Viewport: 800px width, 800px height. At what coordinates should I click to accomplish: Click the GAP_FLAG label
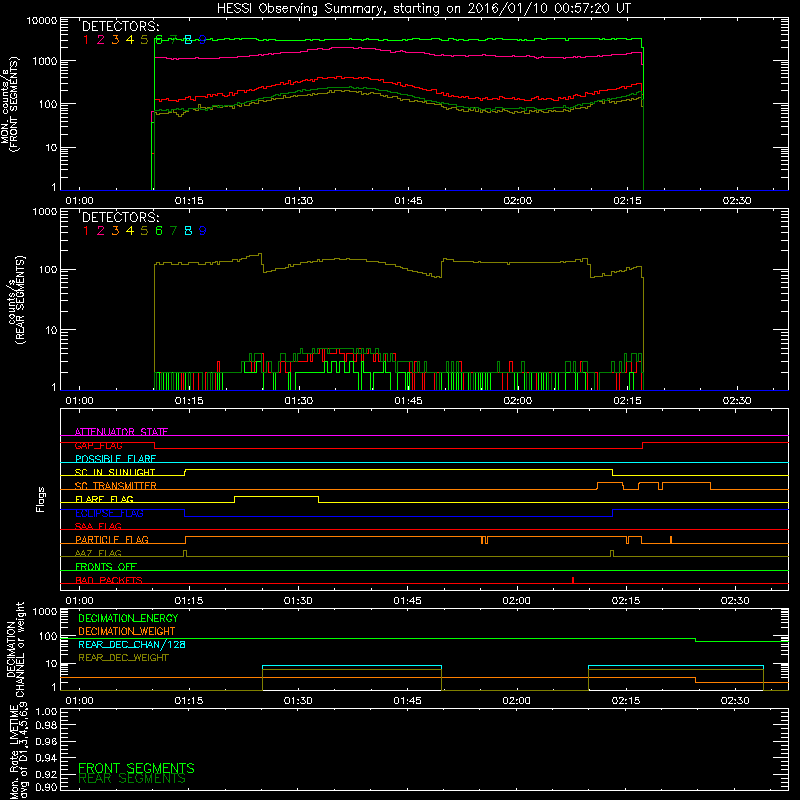click(x=98, y=445)
